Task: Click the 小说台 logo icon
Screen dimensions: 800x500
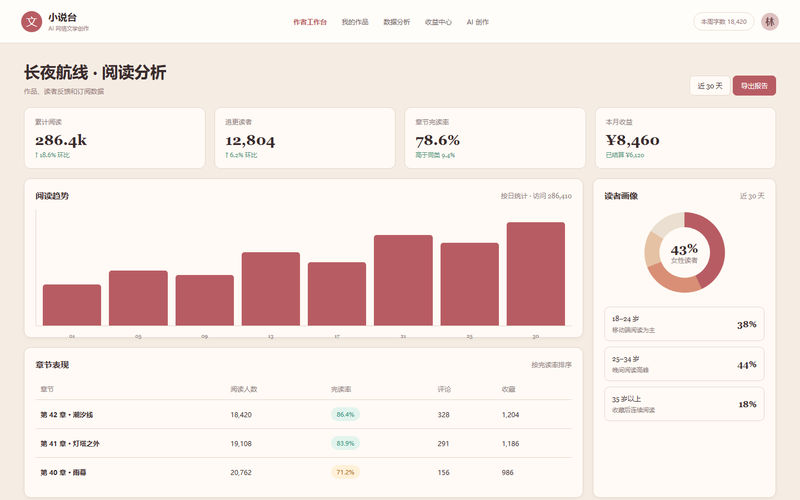Action: (x=32, y=21)
